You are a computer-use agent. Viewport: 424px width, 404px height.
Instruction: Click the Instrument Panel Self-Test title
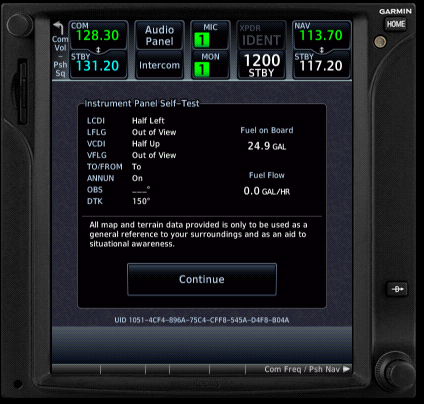tap(142, 103)
